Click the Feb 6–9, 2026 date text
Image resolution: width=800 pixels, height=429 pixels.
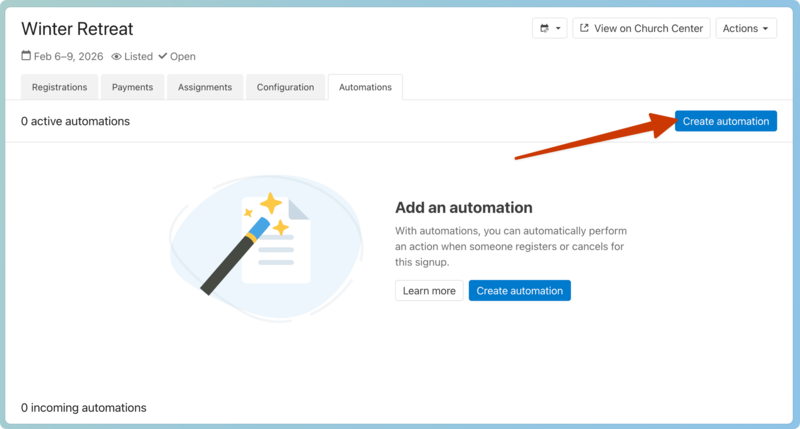(x=68, y=57)
